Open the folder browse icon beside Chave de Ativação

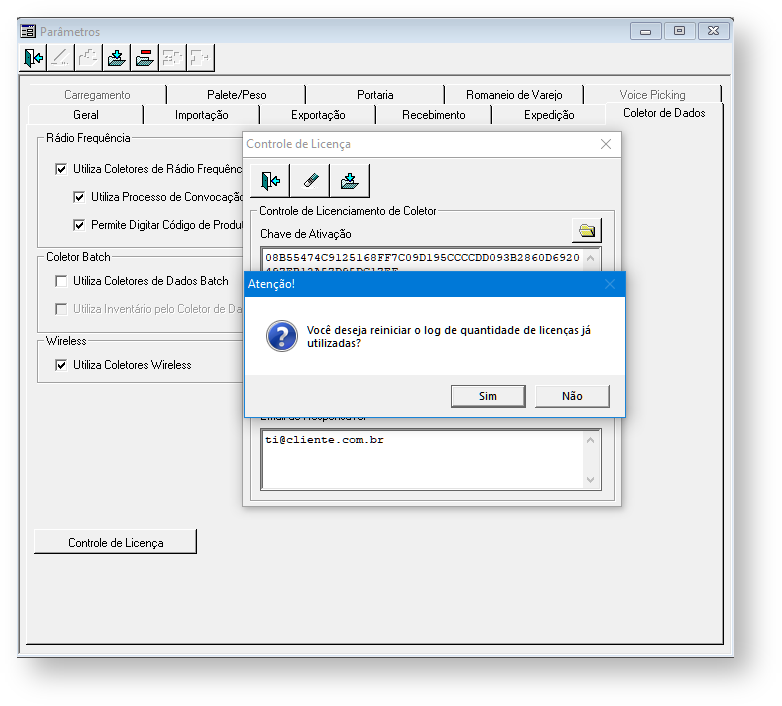click(586, 230)
